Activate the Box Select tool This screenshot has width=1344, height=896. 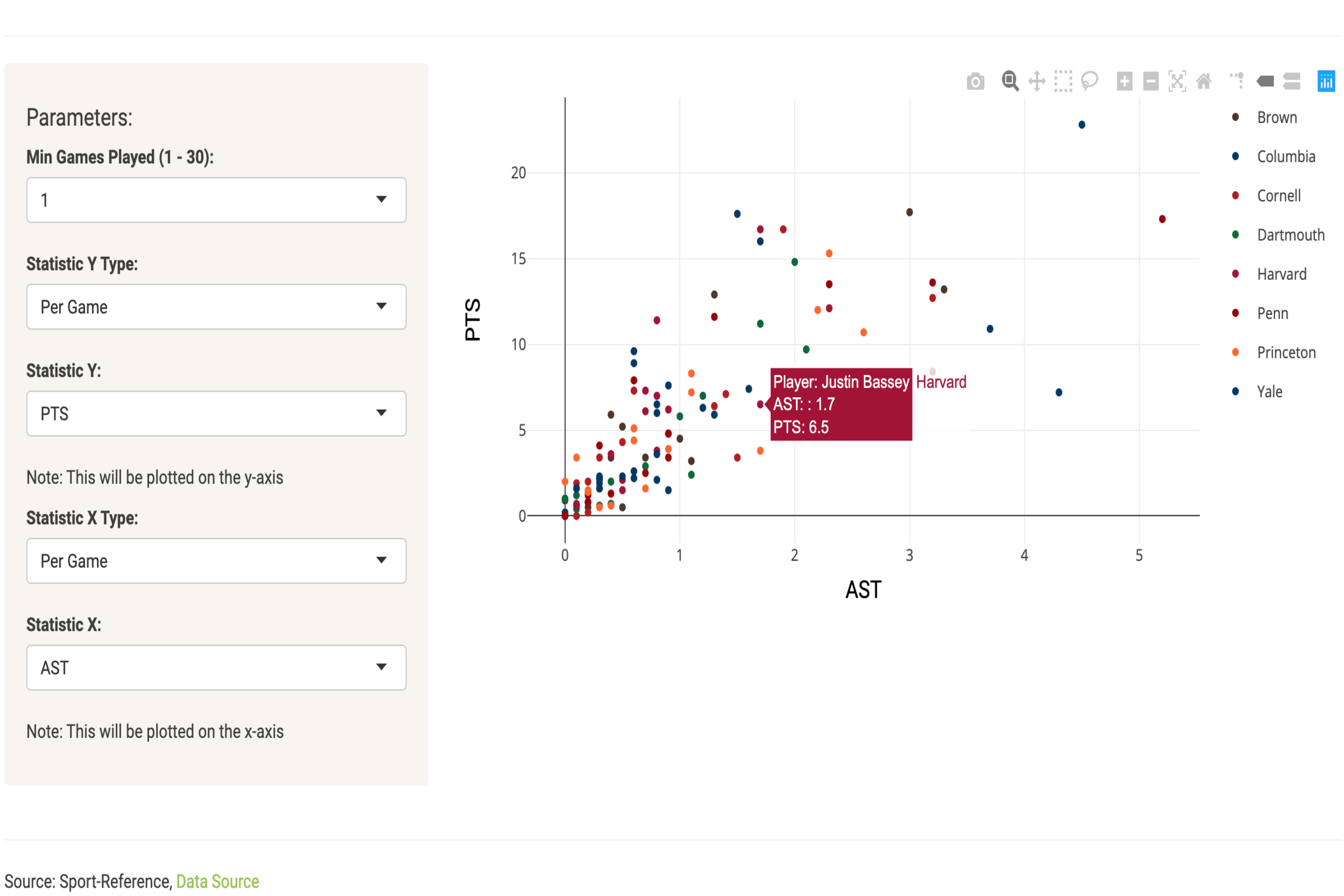click(x=1063, y=82)
